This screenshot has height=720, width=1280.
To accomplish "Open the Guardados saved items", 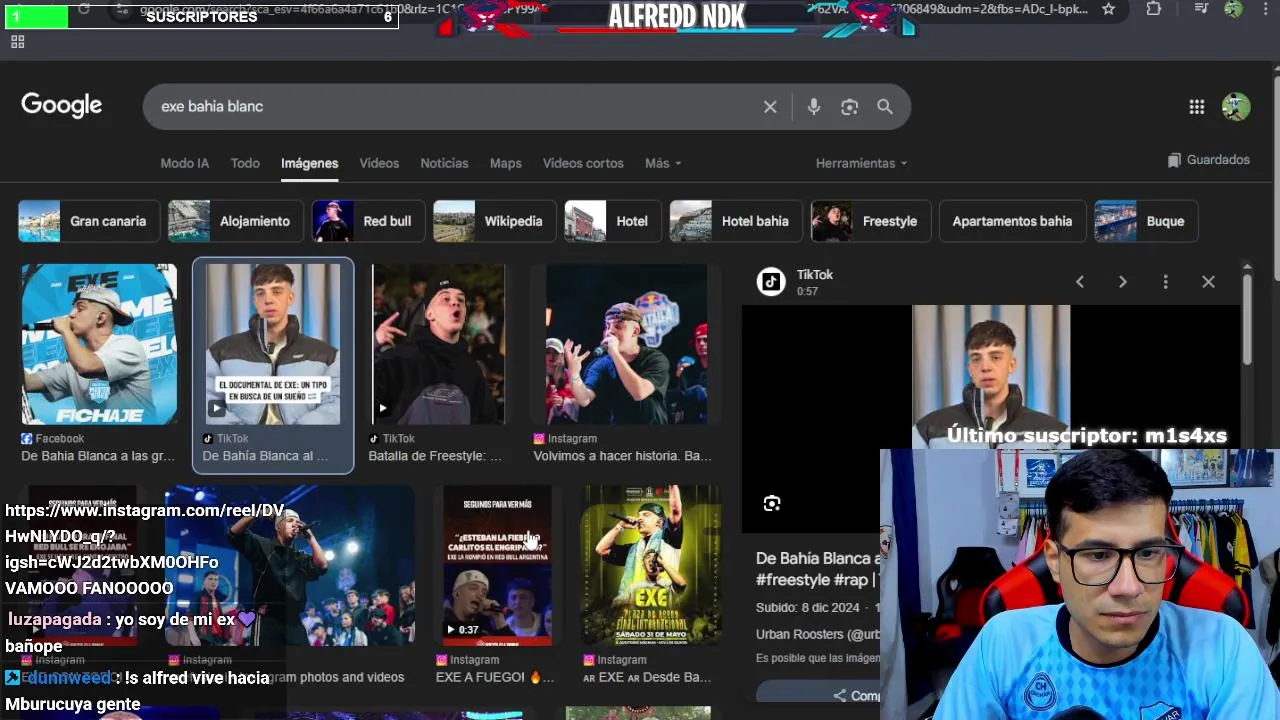I will pyautogui.click(x=1209, y=160).
